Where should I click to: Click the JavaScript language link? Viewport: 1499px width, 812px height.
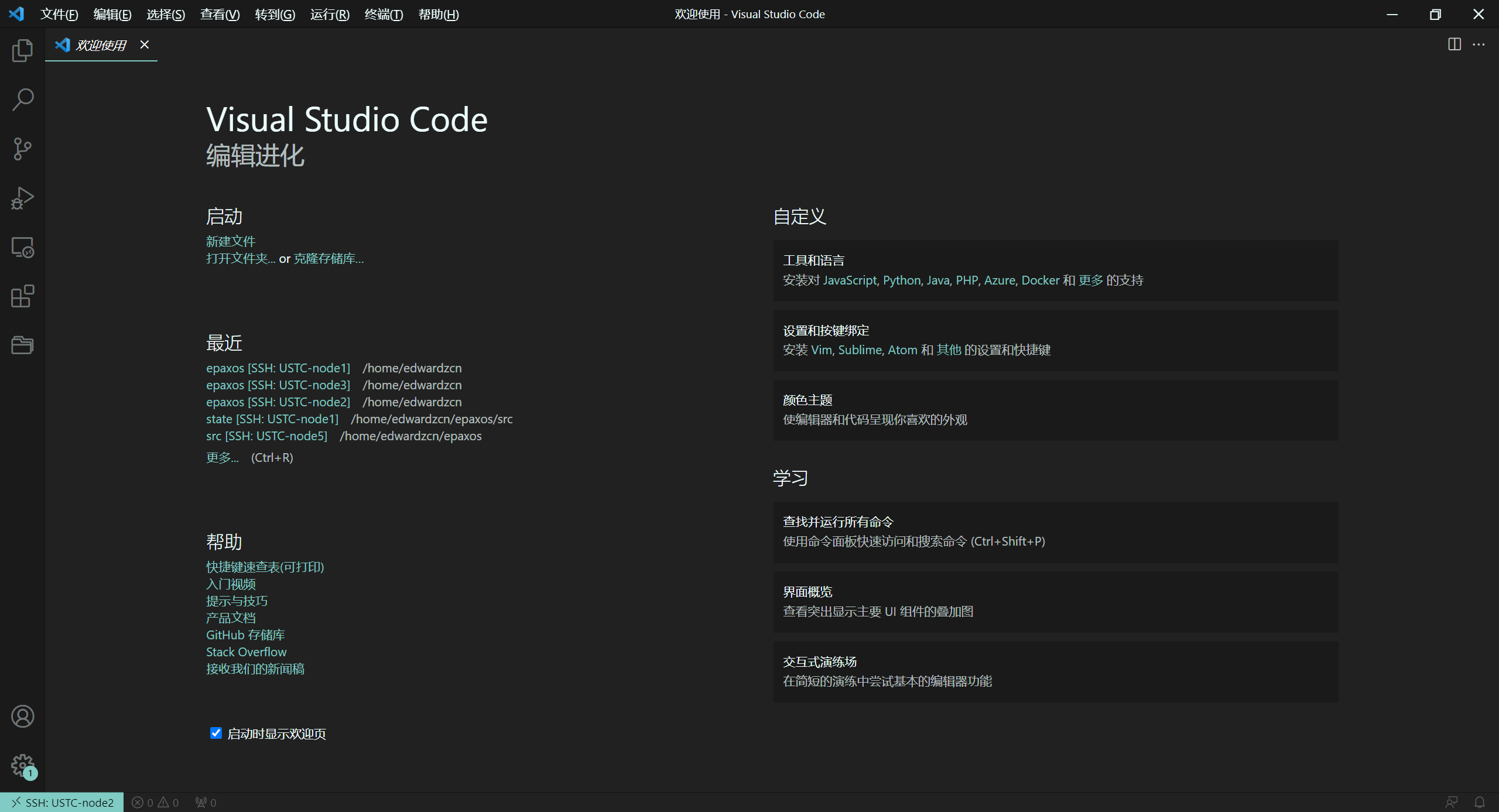(x=850, y=280)
